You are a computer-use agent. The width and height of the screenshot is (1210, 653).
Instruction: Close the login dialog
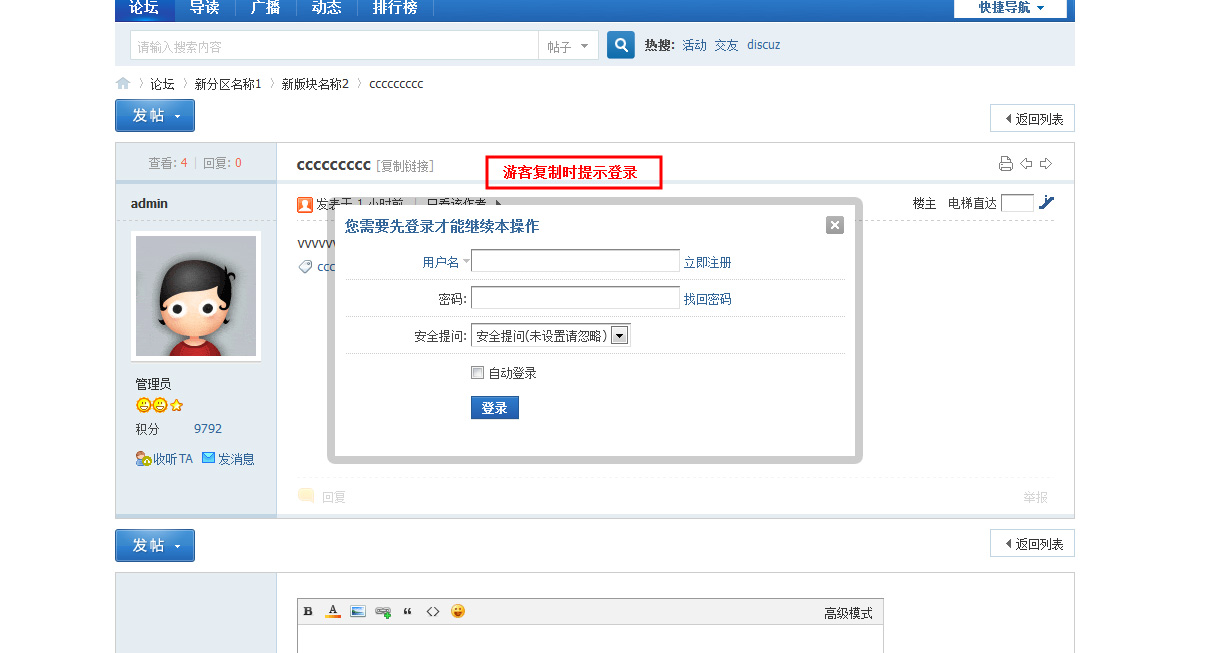click(835, 225)
